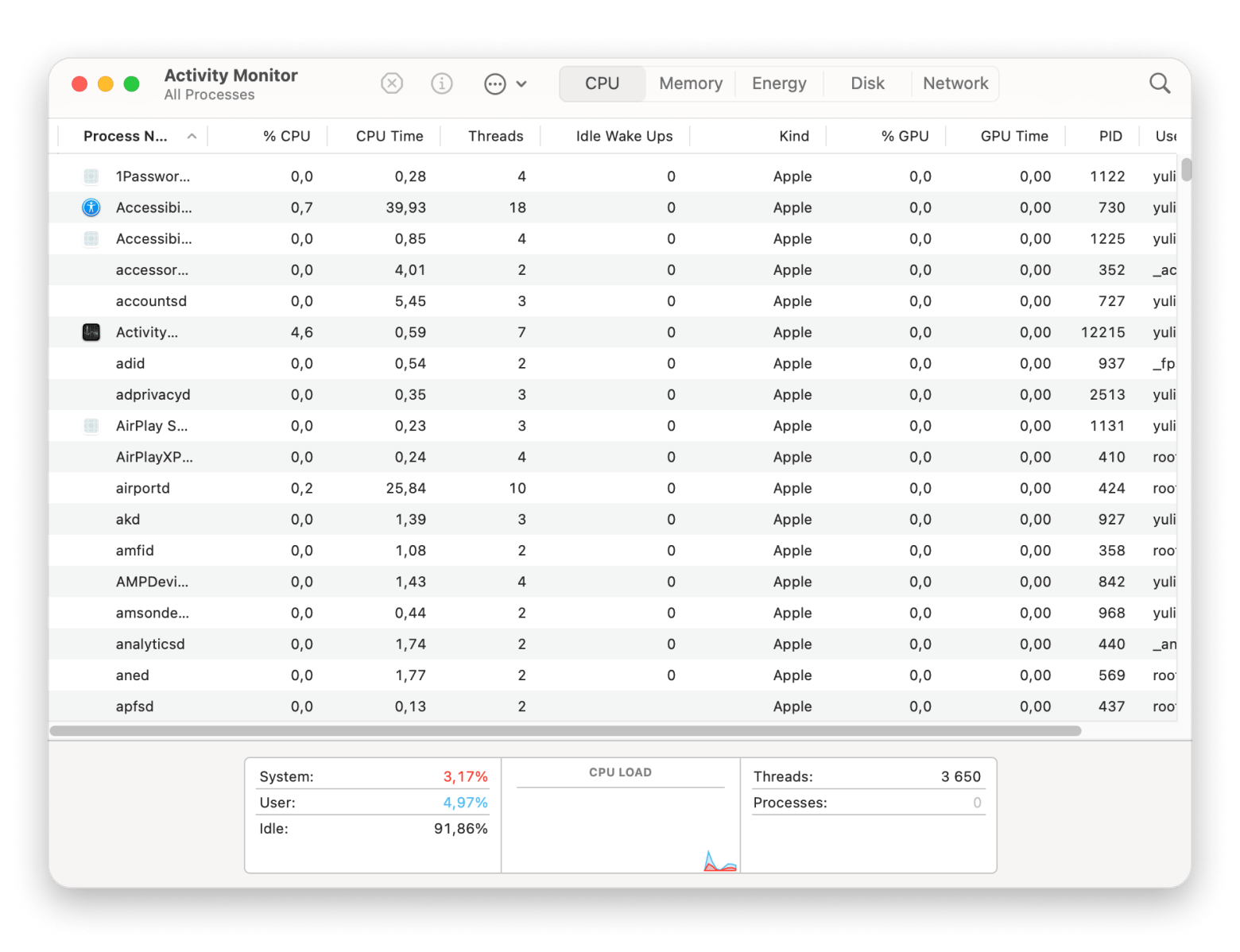Click the Accessibility blue app icon

[x=91, y=207]
